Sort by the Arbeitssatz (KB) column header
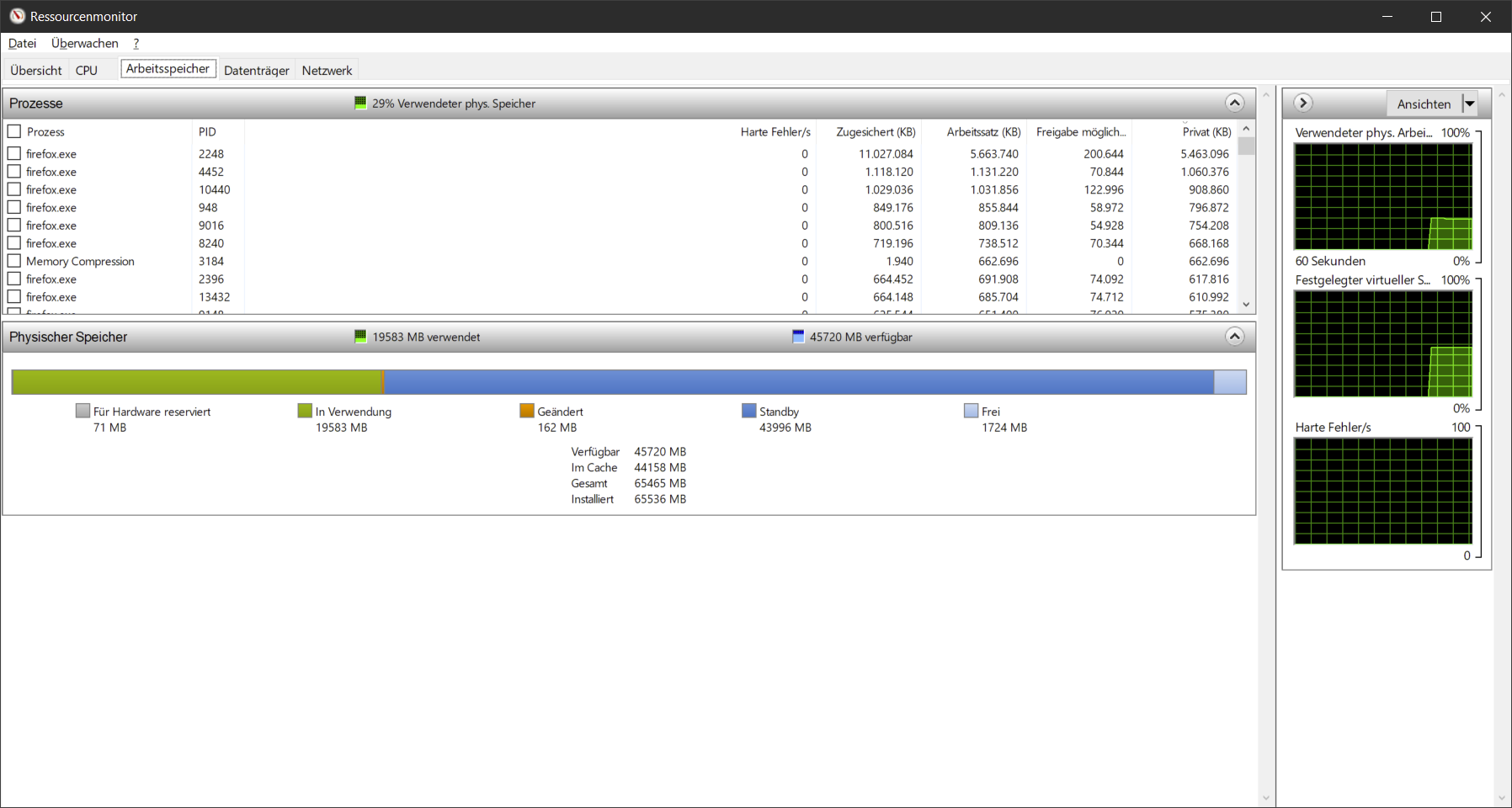 (x=983, y=131)
